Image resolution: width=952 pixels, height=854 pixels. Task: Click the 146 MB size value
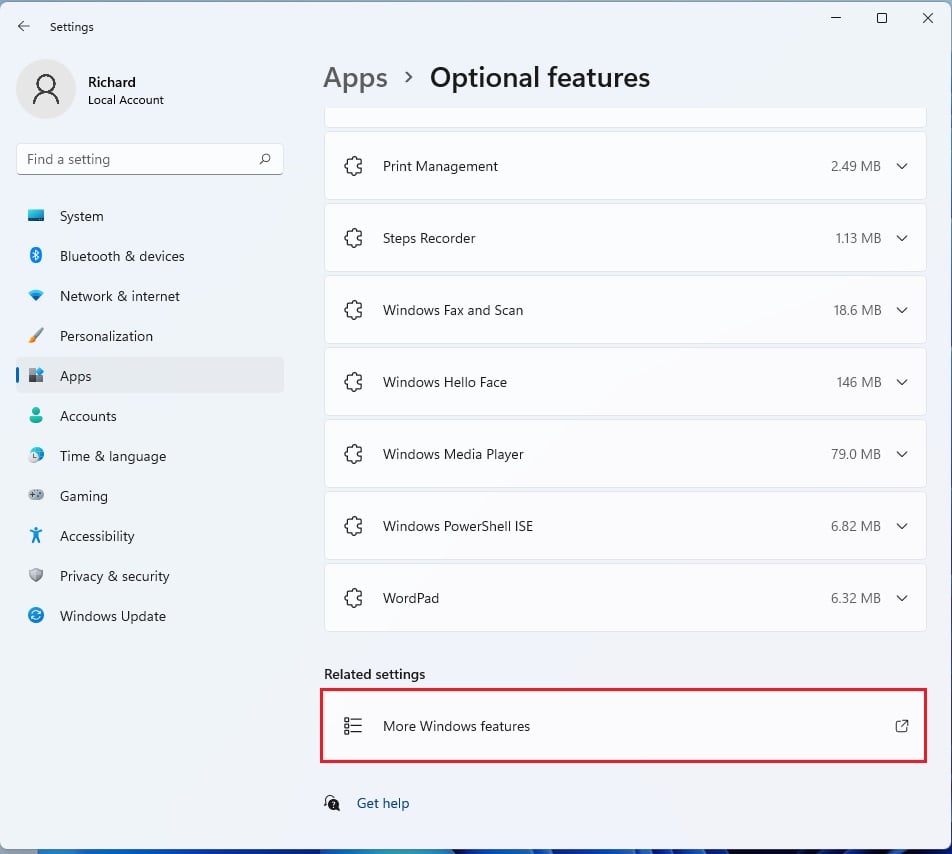tap(858, 382)
